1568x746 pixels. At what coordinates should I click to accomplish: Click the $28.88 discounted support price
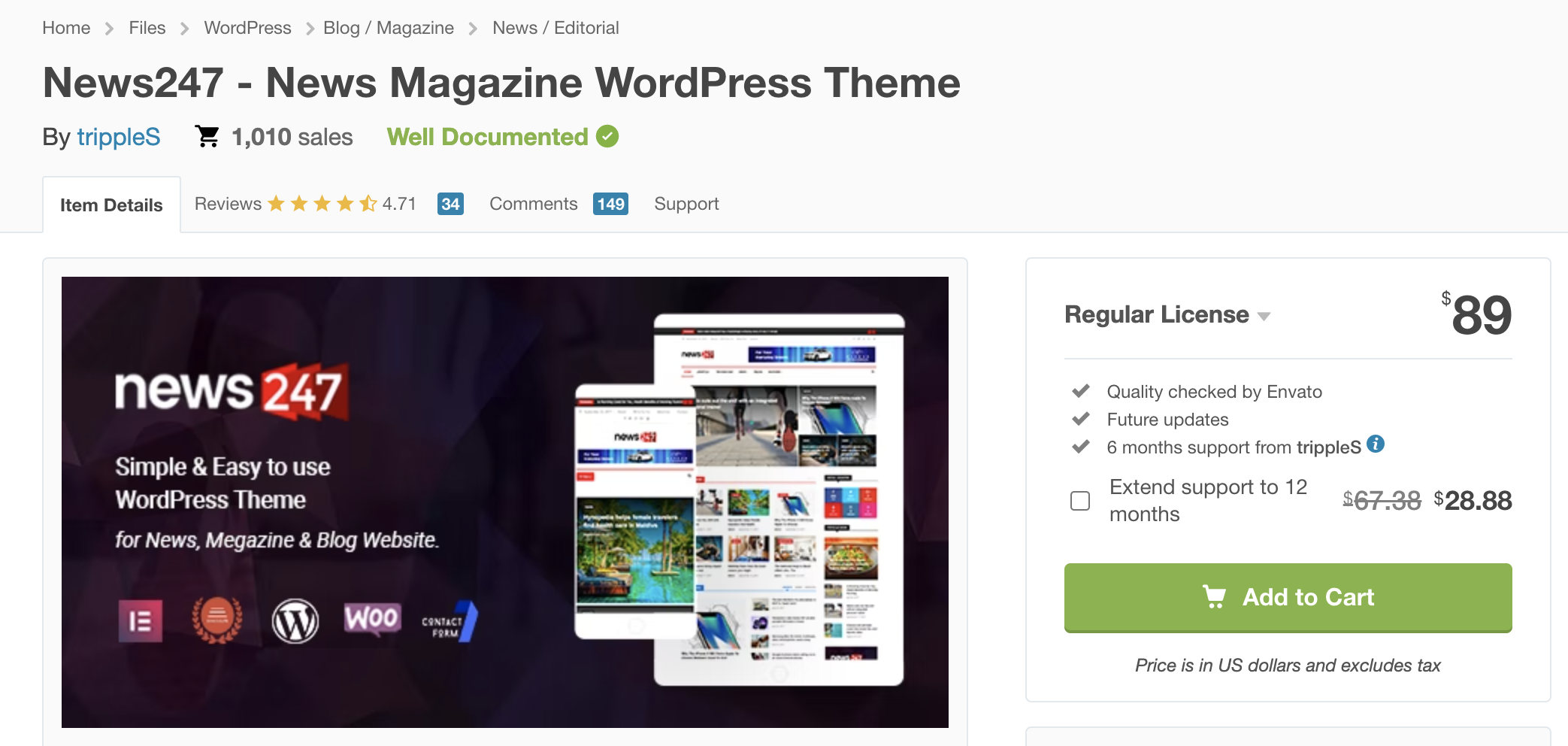click(1473, 501)
